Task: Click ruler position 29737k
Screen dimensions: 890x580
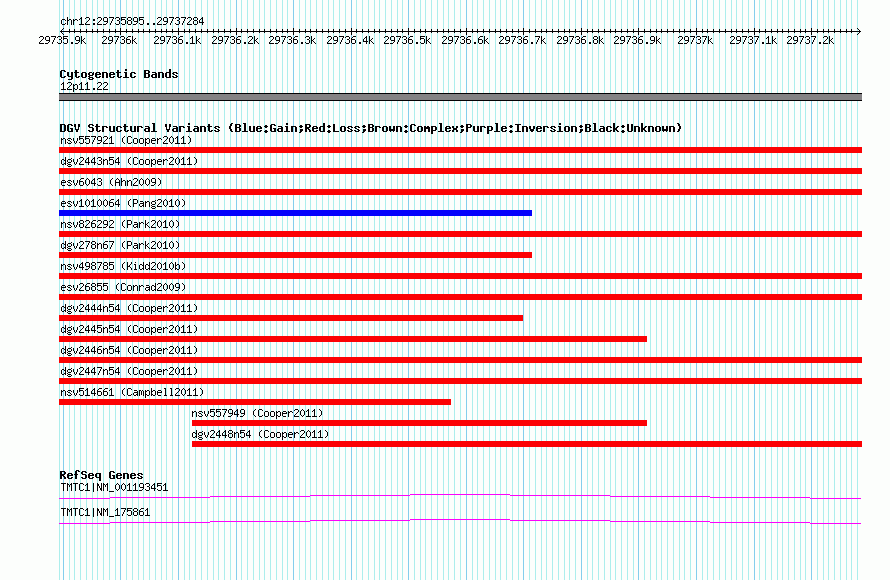Action: pos(695,40)
